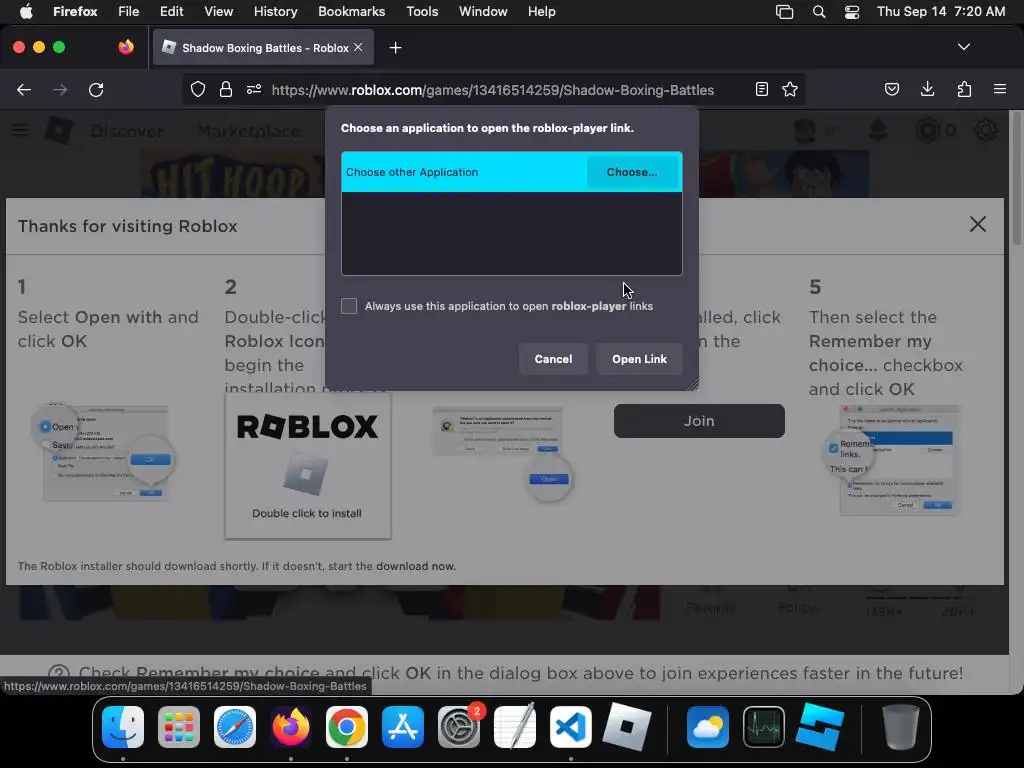Click the Firefox back arrow button
This screenshot has height=768, width=1024.
pos(24,89)
